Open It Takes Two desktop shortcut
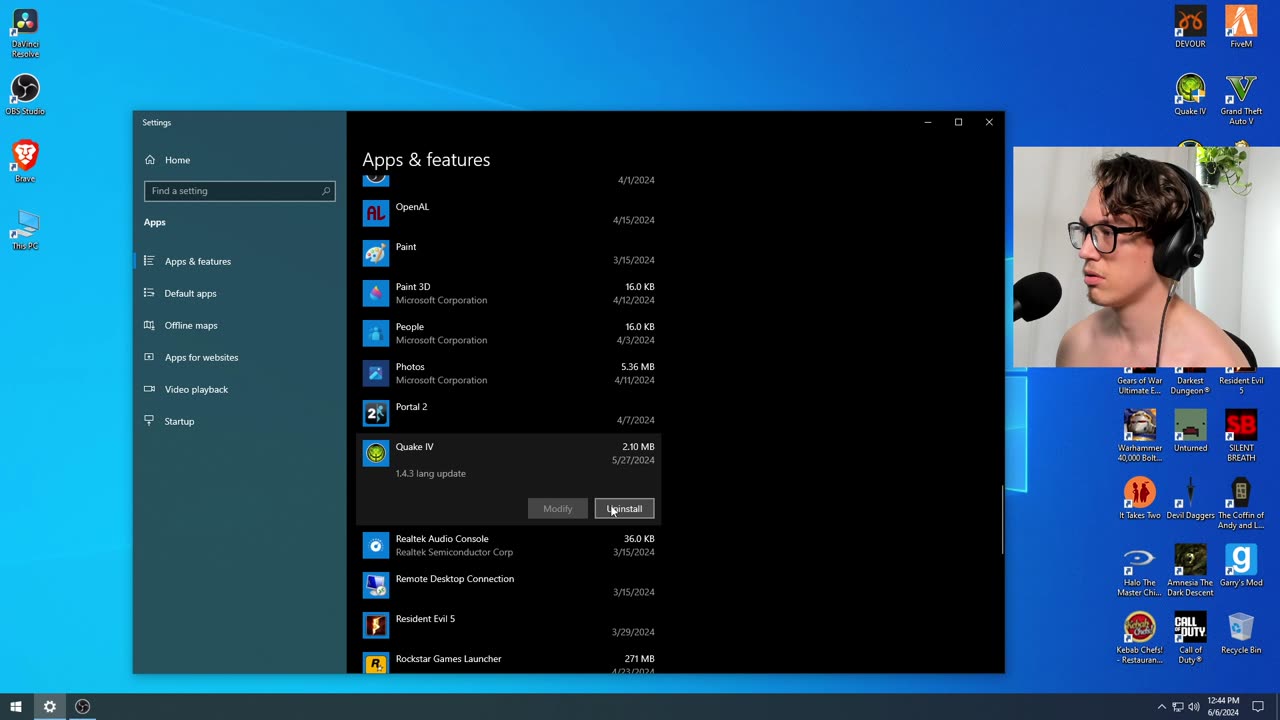This screenshot has width=1280, height=720. pos(1139,499)
